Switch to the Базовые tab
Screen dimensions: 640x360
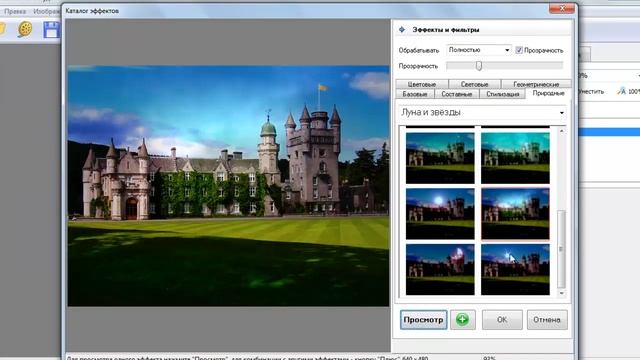415,94
